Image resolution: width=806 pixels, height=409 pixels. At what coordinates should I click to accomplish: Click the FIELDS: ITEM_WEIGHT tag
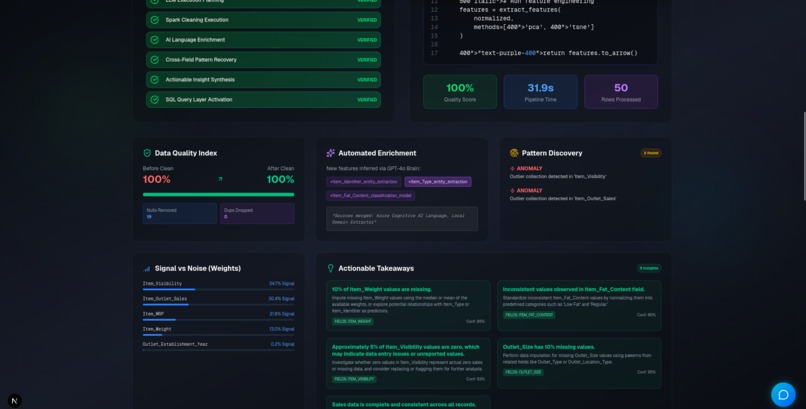pyautogui.click(x=353, y=322)
